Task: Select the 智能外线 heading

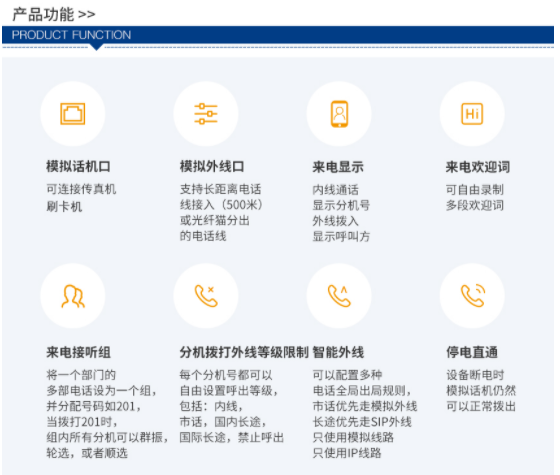Action: click(x=338, y=352)
